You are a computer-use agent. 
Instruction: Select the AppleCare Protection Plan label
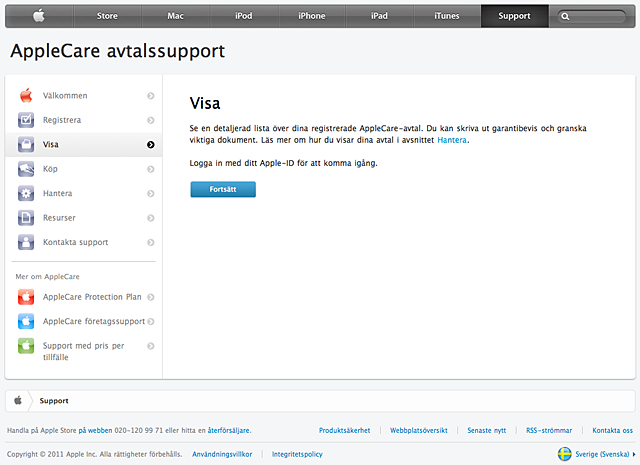click(92, 297)
